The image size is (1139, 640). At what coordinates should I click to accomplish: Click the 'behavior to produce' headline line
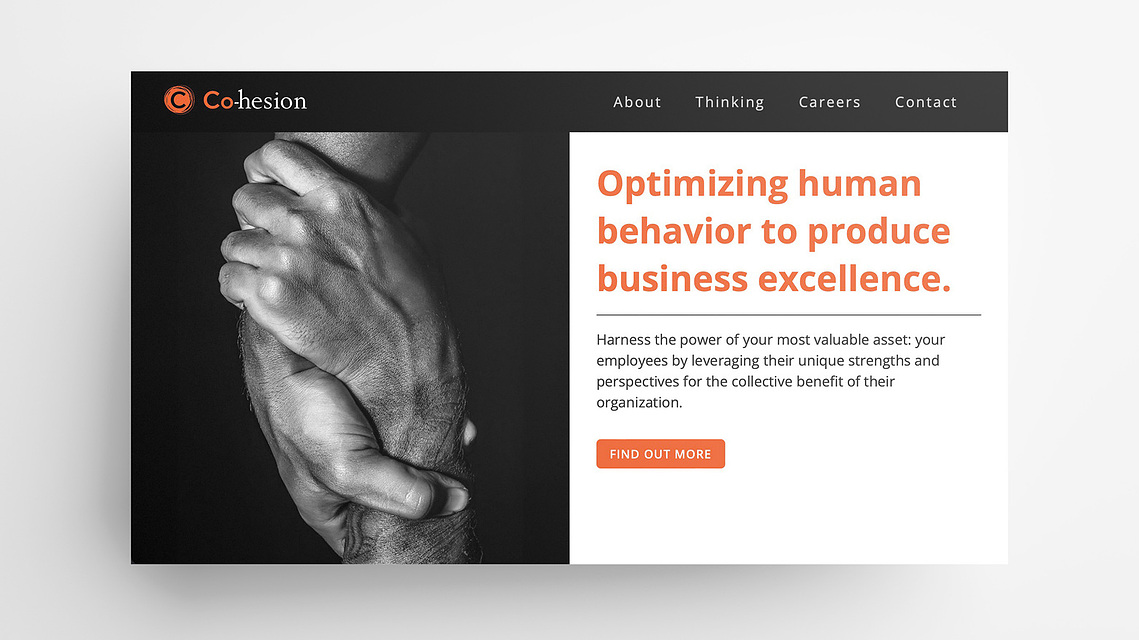tap(774, 232)
